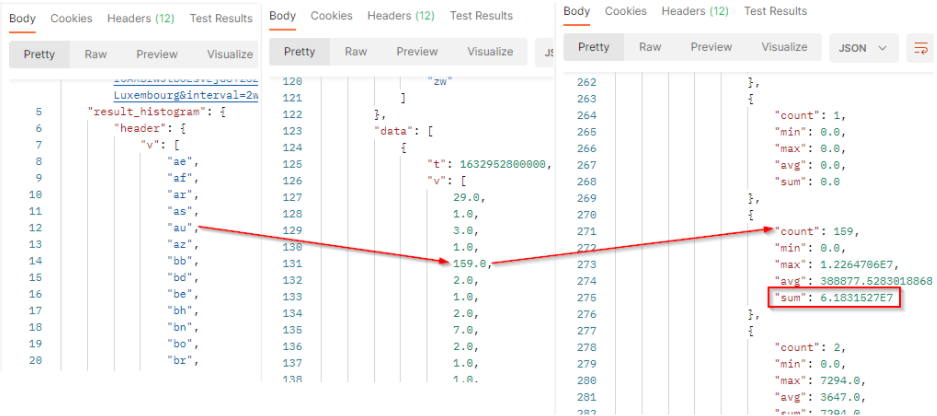The width and height of the screenshot is (937, 416).
Task: Switch to Headers (12) in right panel
Action: [x=697, y=11]
